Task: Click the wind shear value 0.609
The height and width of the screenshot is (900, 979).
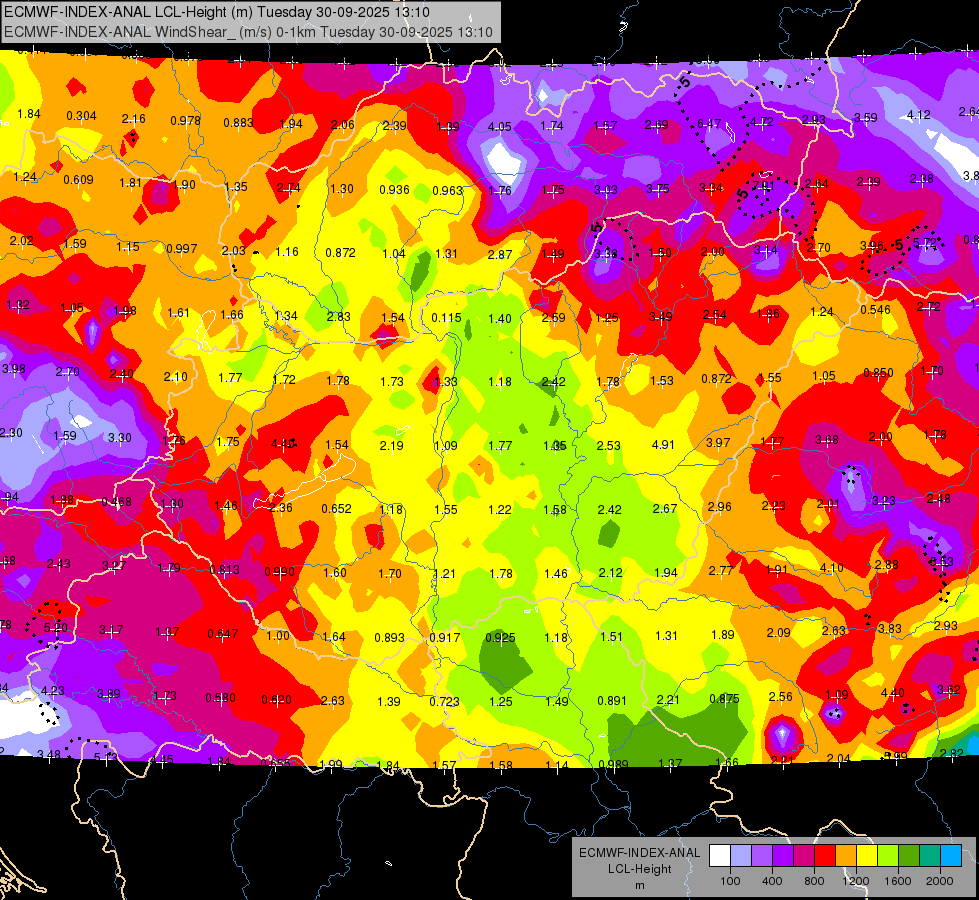Action: [x=78, y=180]
